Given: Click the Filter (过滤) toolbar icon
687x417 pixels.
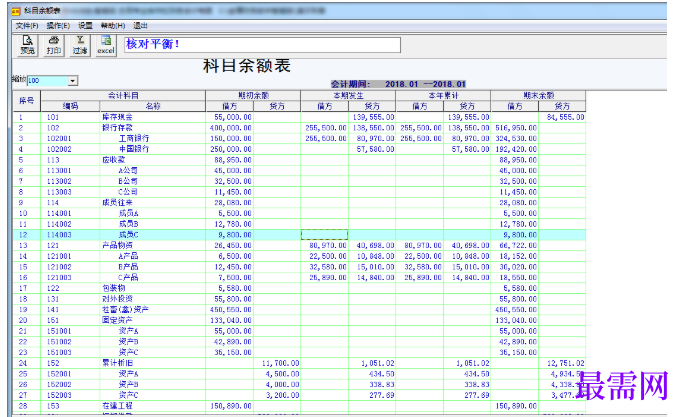Looking at the screenshot, I should 80,46.
